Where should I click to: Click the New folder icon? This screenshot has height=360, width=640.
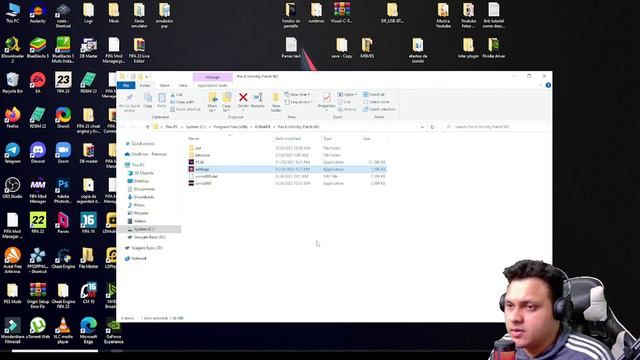[x=276, y=98]
